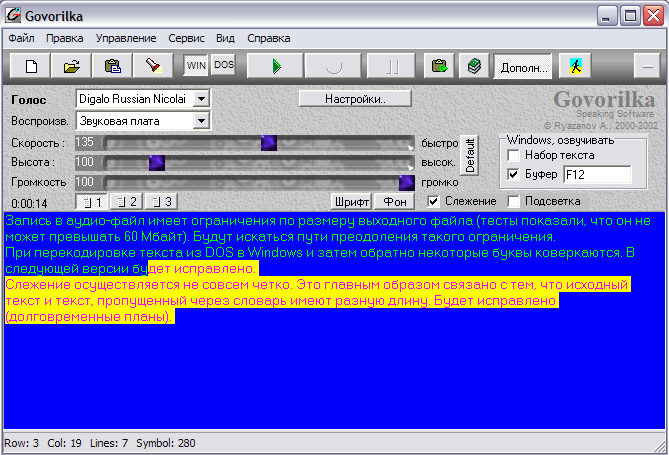Click the word "Слежение" in highlighted text

click(38, 285)
